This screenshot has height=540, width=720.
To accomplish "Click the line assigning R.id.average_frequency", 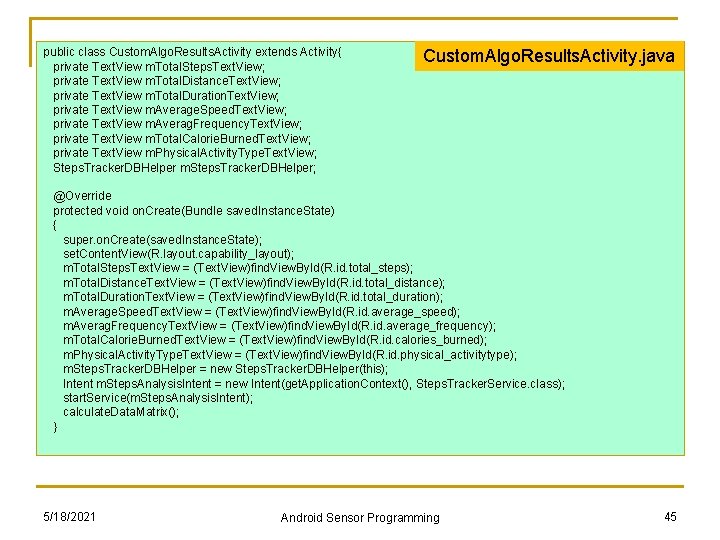I will [x=280, y=326].
